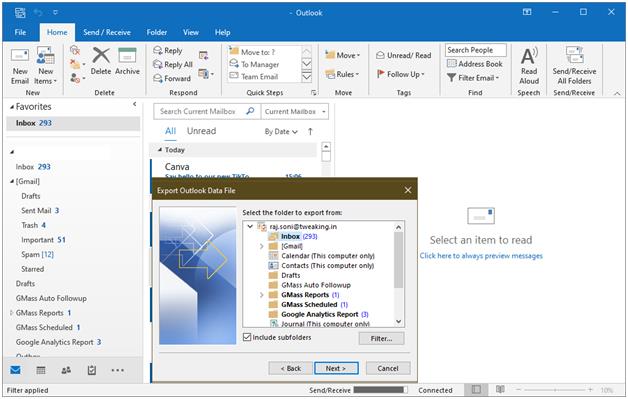Cancel the export dialog
This screenshot has width=628, height=399.
click(388, 368)
